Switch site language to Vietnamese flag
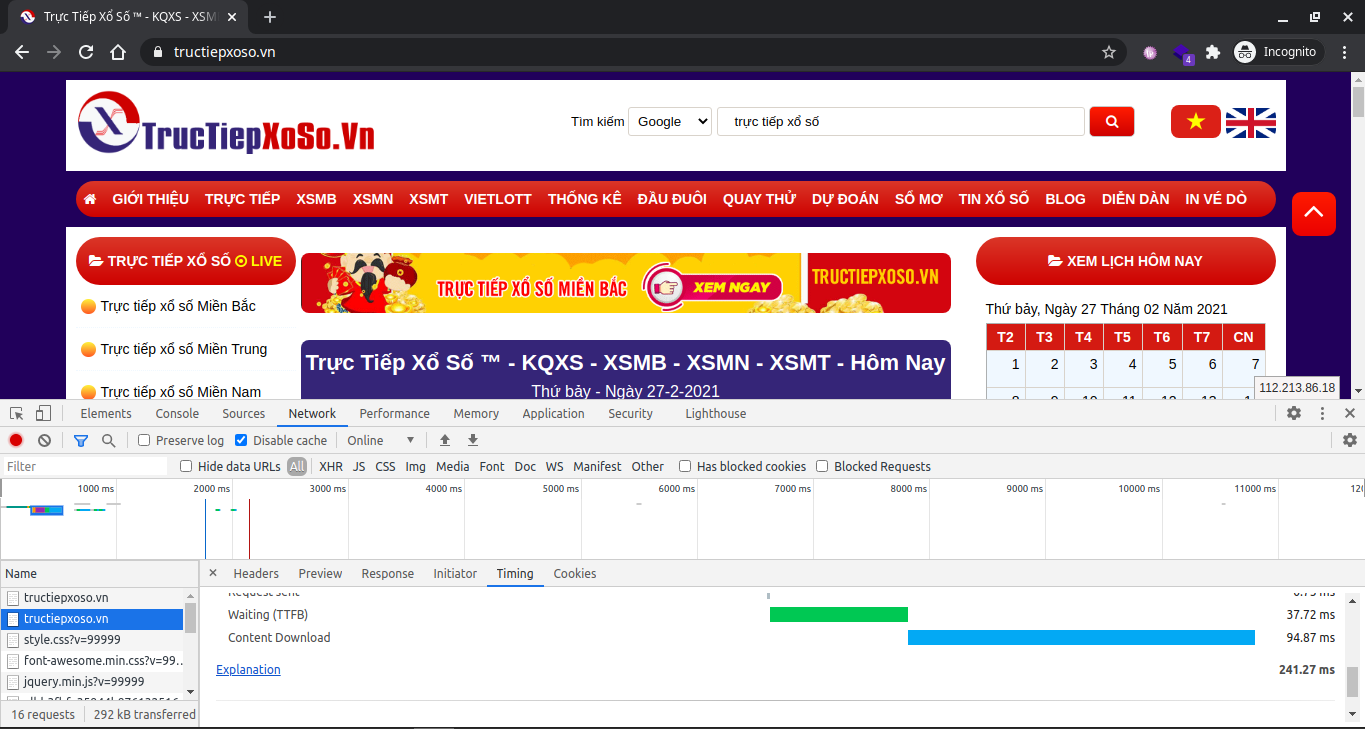This screenshot has height=729, width=1365. (1196, 121)
